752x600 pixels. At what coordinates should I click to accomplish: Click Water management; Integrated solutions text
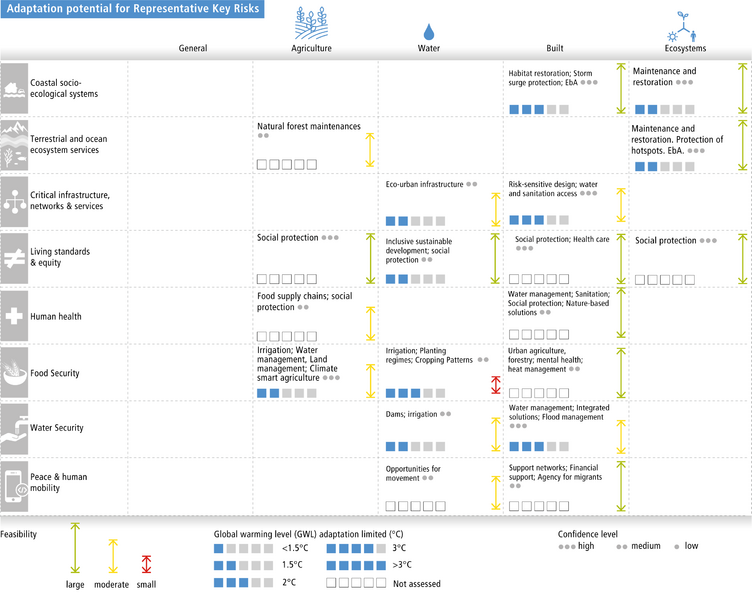[559, 412]
